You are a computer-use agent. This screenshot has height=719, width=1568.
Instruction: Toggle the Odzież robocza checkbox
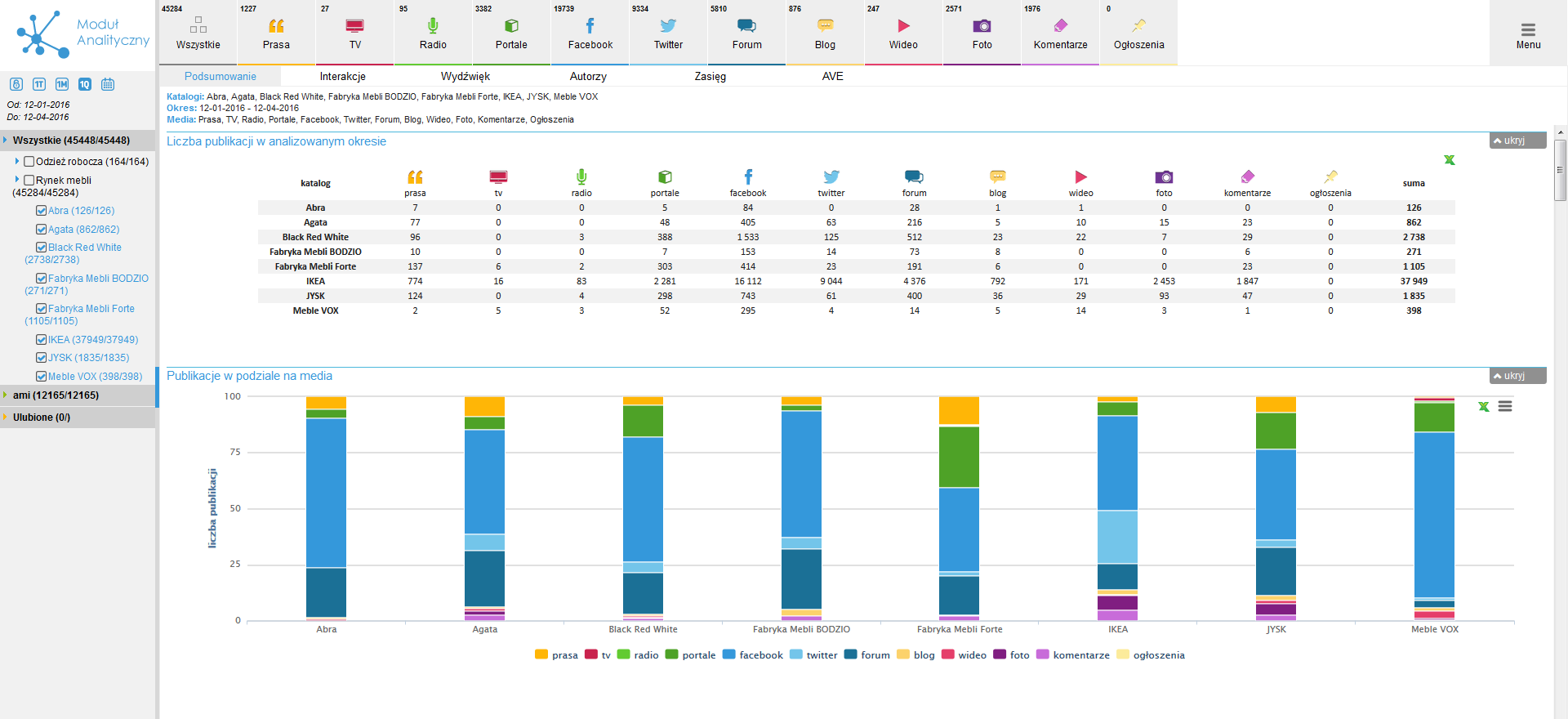(29, 162)
